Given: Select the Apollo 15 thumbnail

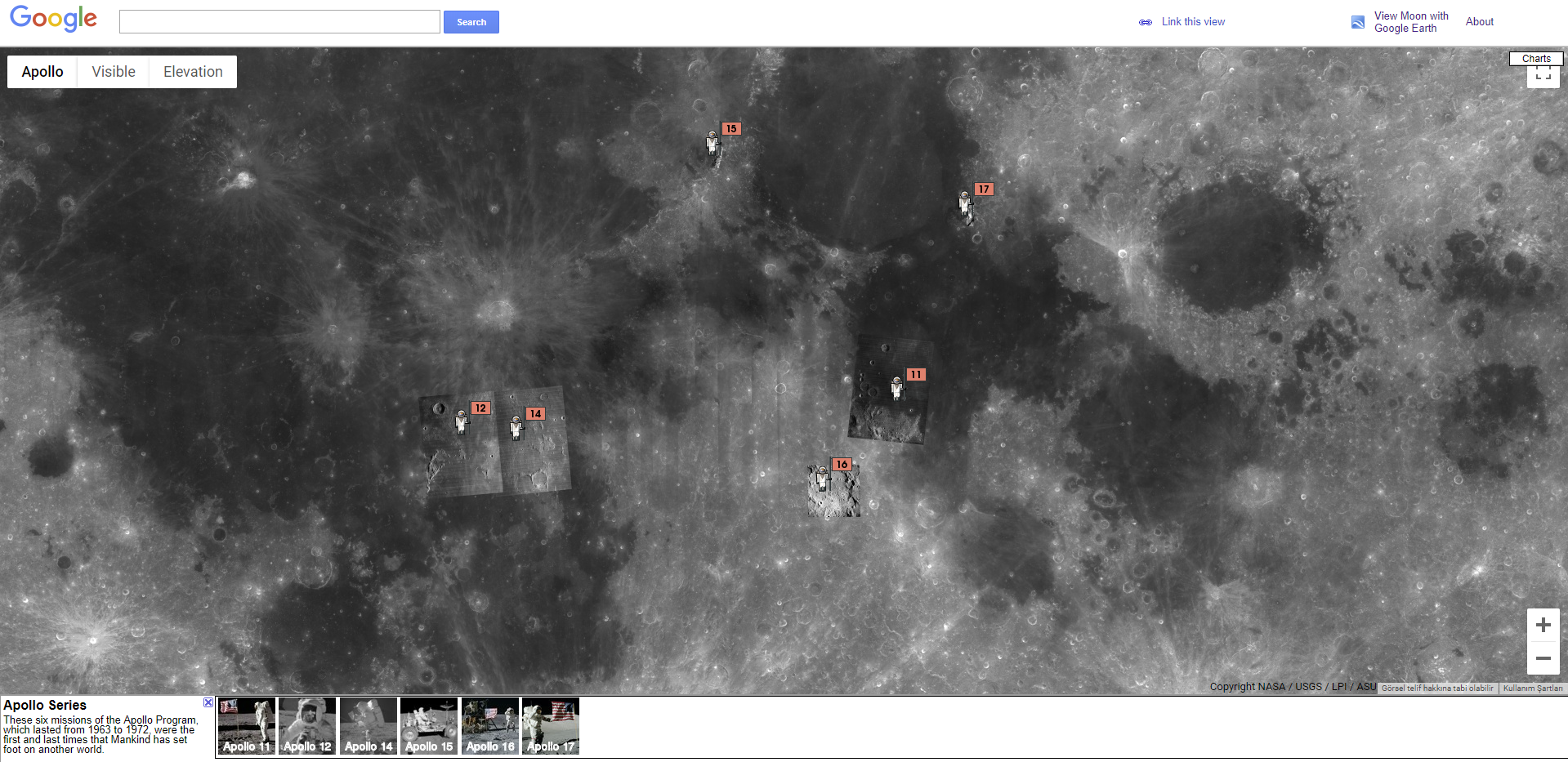Looking at the screenshot, I should 429,726.
